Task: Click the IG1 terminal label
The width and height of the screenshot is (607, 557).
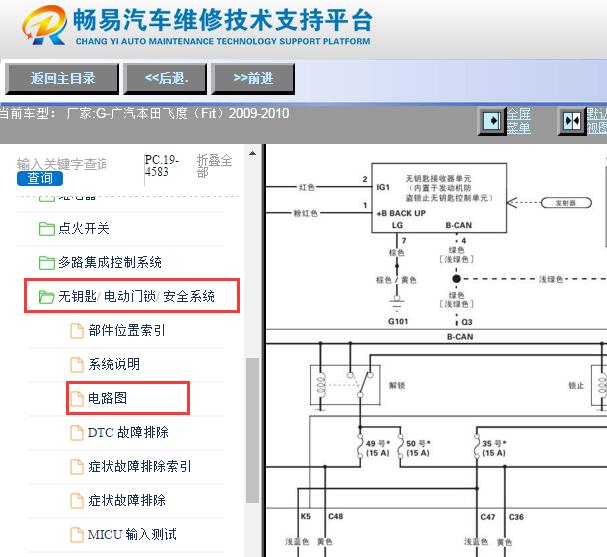Action: click(x=383, y=187)
